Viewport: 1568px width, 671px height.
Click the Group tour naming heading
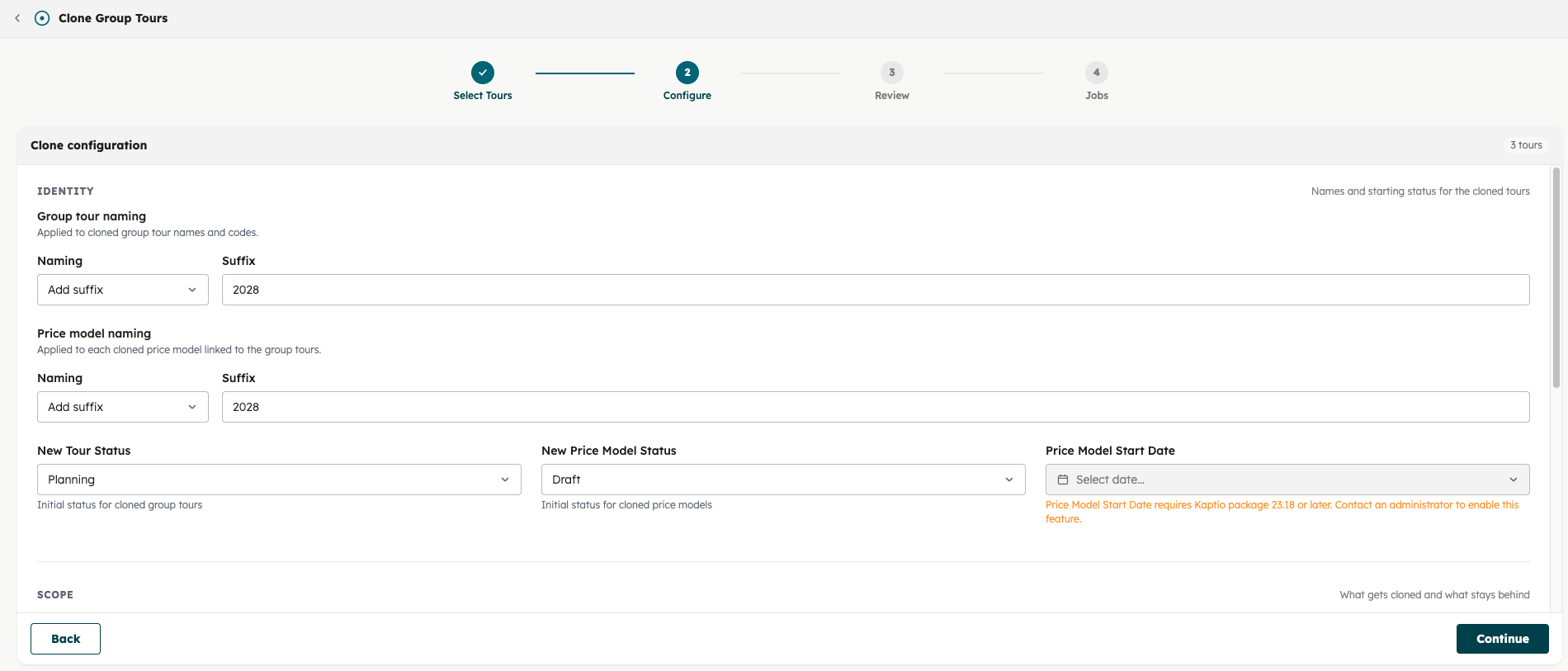tap(92, 216)
